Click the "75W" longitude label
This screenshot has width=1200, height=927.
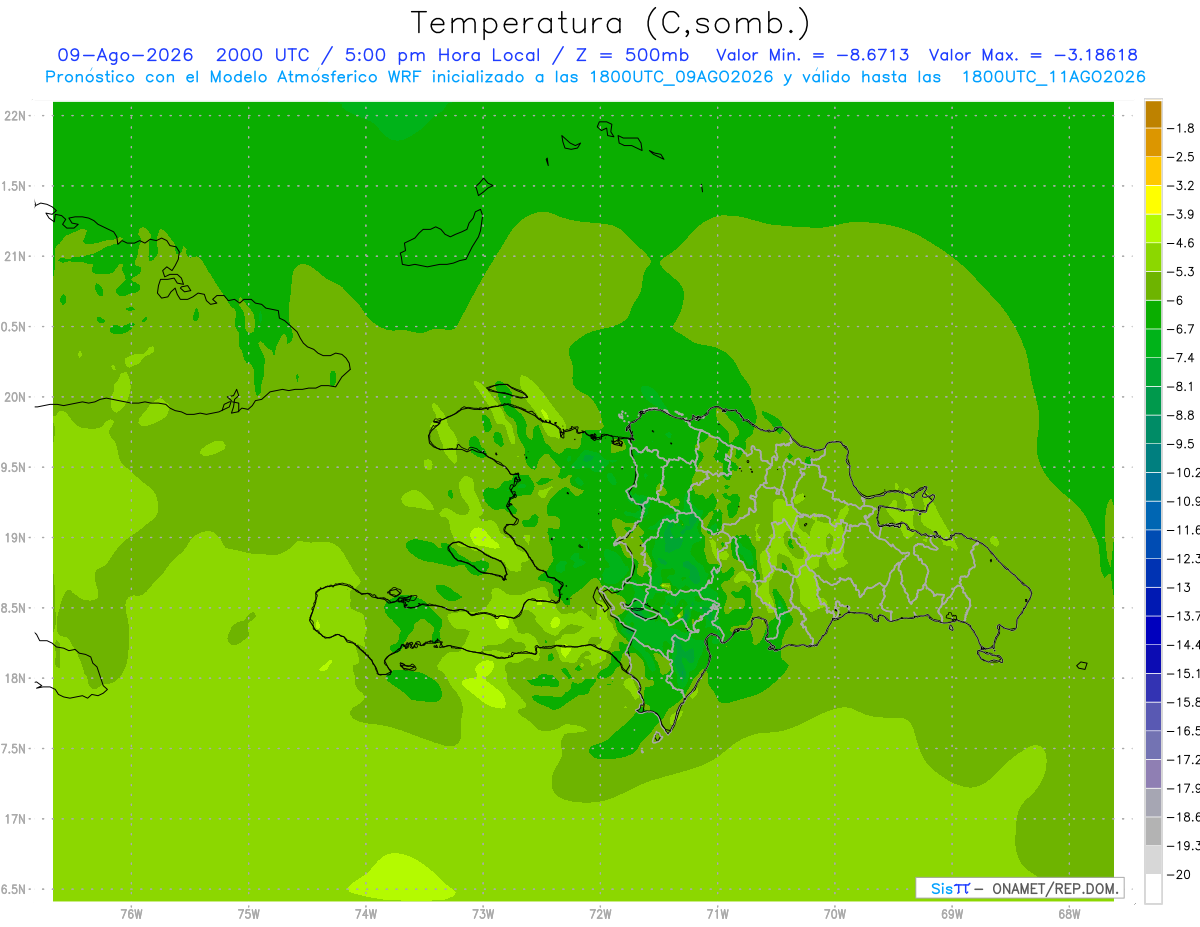pos(248,914)
